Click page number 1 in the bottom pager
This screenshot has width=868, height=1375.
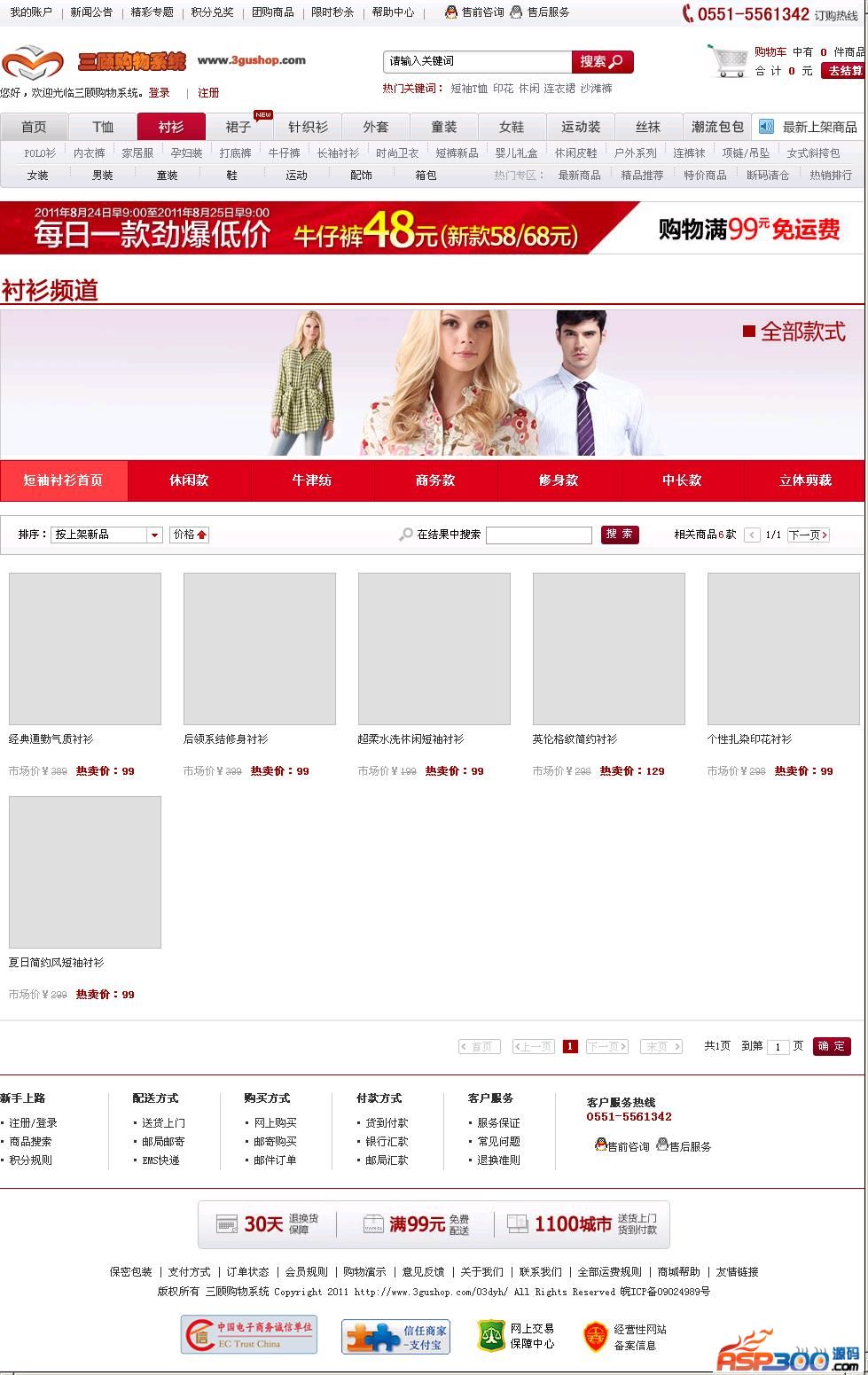(x=570, y=1046)
